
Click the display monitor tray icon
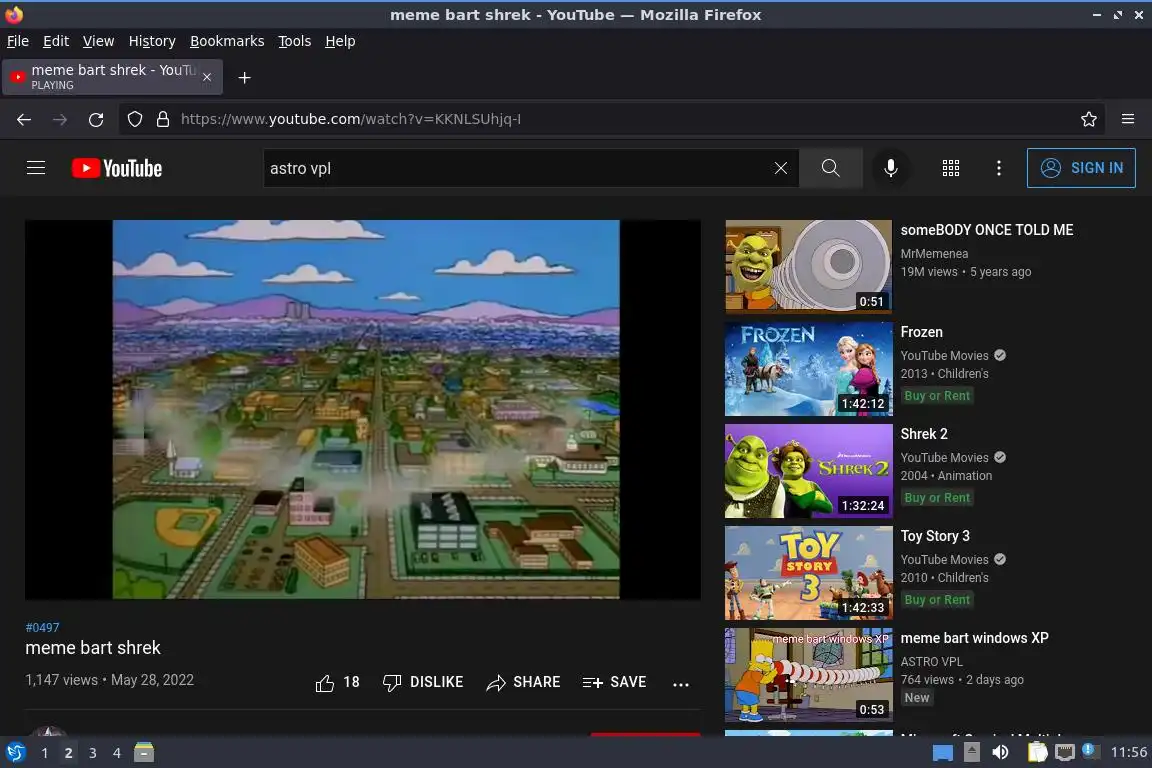(1064, 752)
